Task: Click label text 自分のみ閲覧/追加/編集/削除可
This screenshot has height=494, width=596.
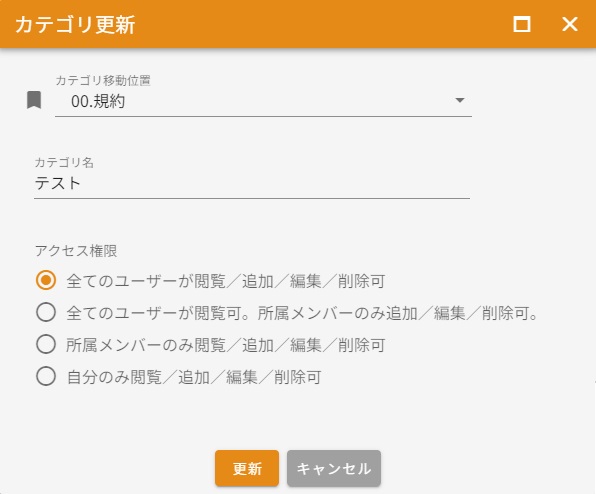Action: (194, 377)
